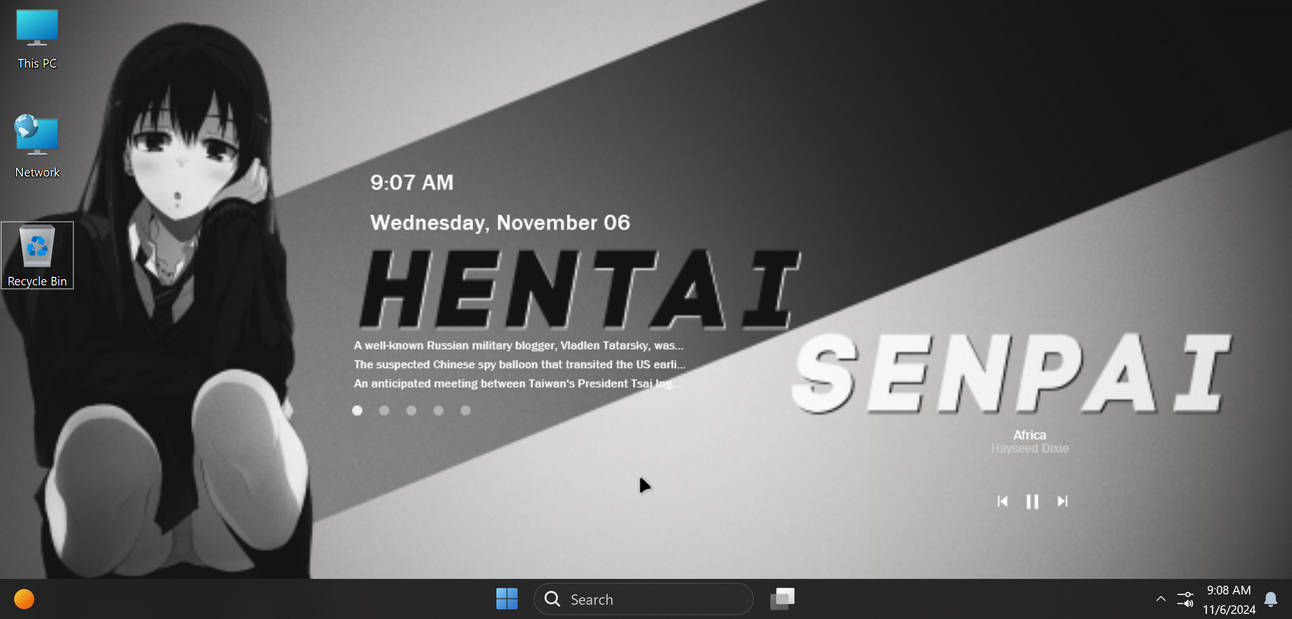Open the Chinese spy balloon headline
The image size is (1292, 619).
click(518, 364)
